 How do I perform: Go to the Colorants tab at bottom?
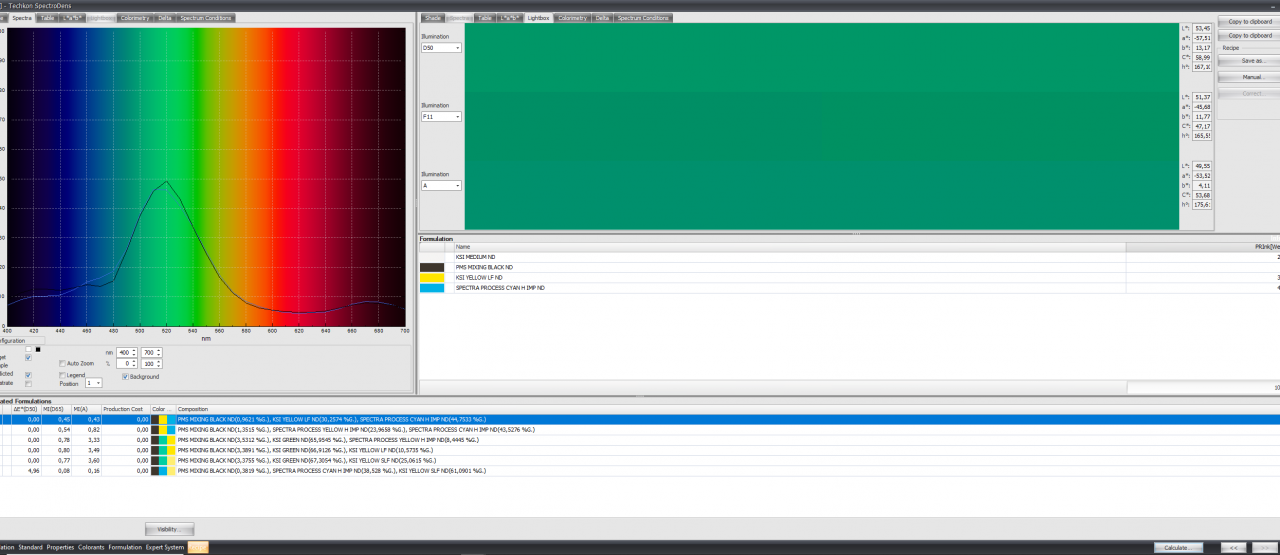click(x=91, y=547)
